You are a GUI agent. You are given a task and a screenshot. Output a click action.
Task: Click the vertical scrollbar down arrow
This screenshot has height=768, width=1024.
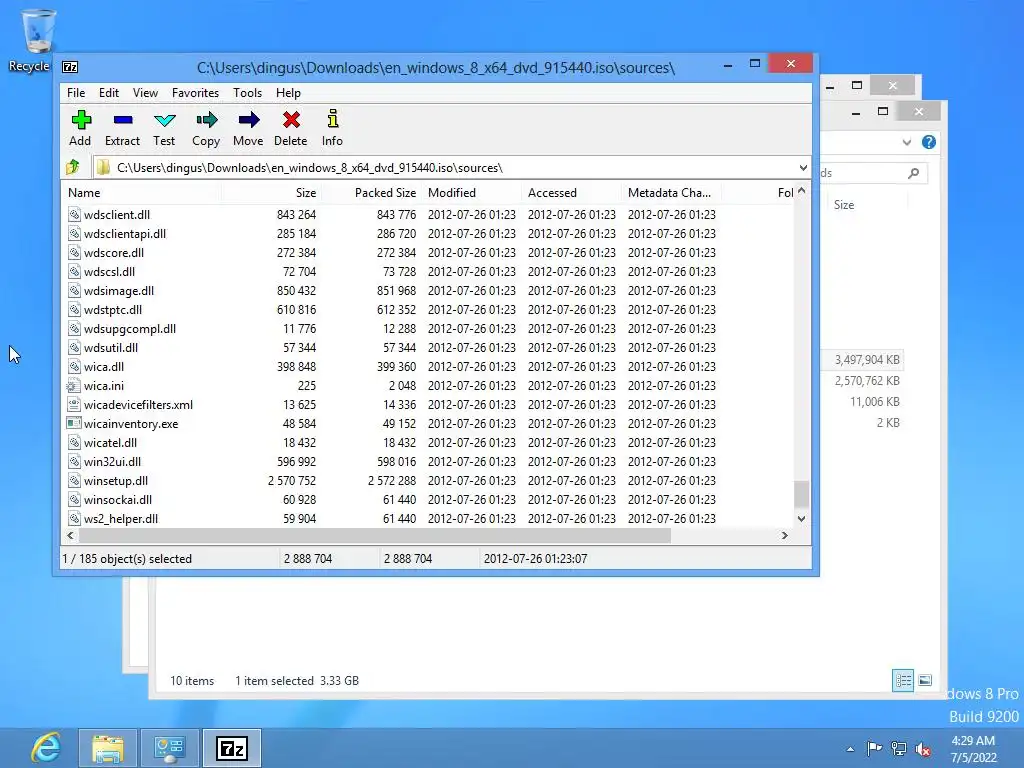coord(801,519)
